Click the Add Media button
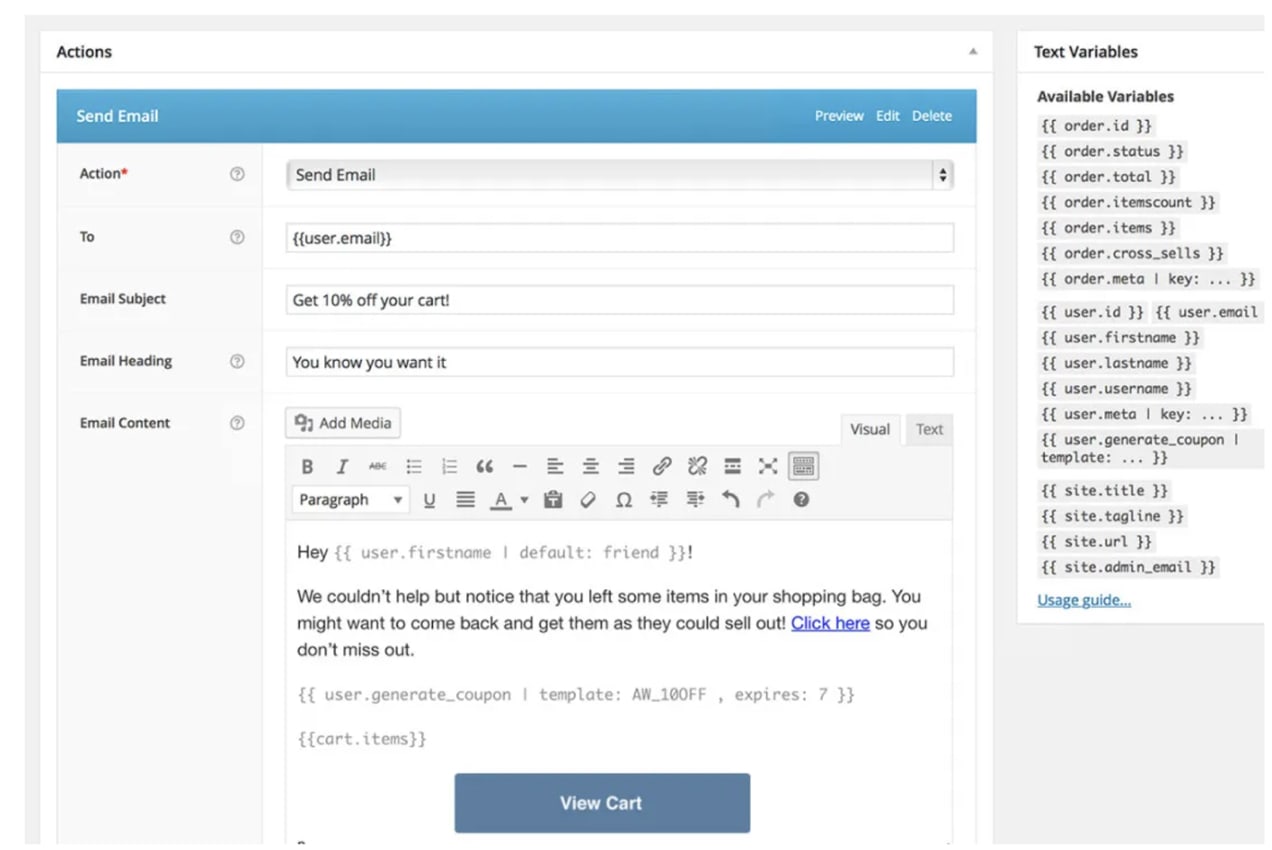 [343, 423]
